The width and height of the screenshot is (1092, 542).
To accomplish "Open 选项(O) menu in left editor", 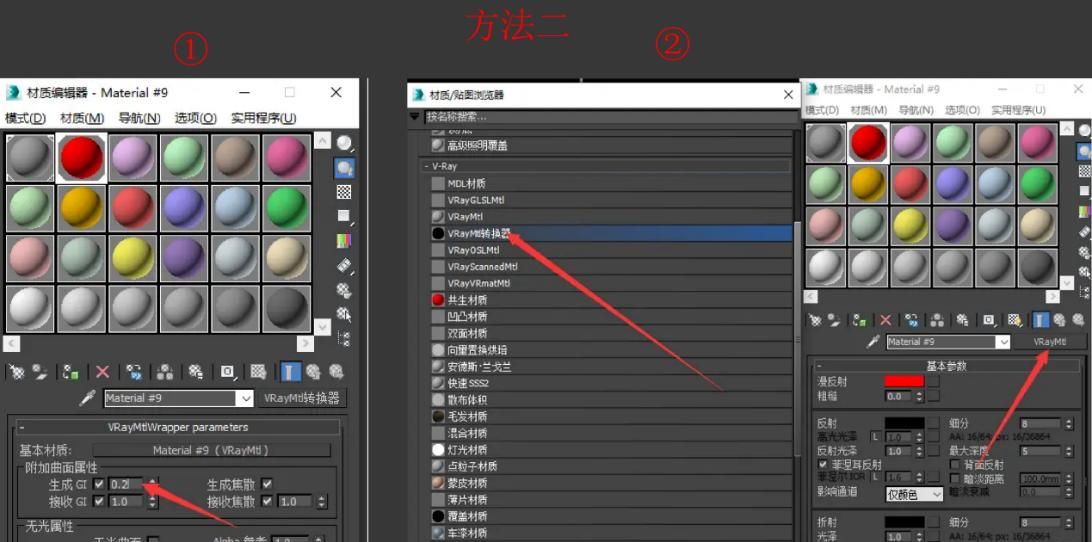I will 196,118.
